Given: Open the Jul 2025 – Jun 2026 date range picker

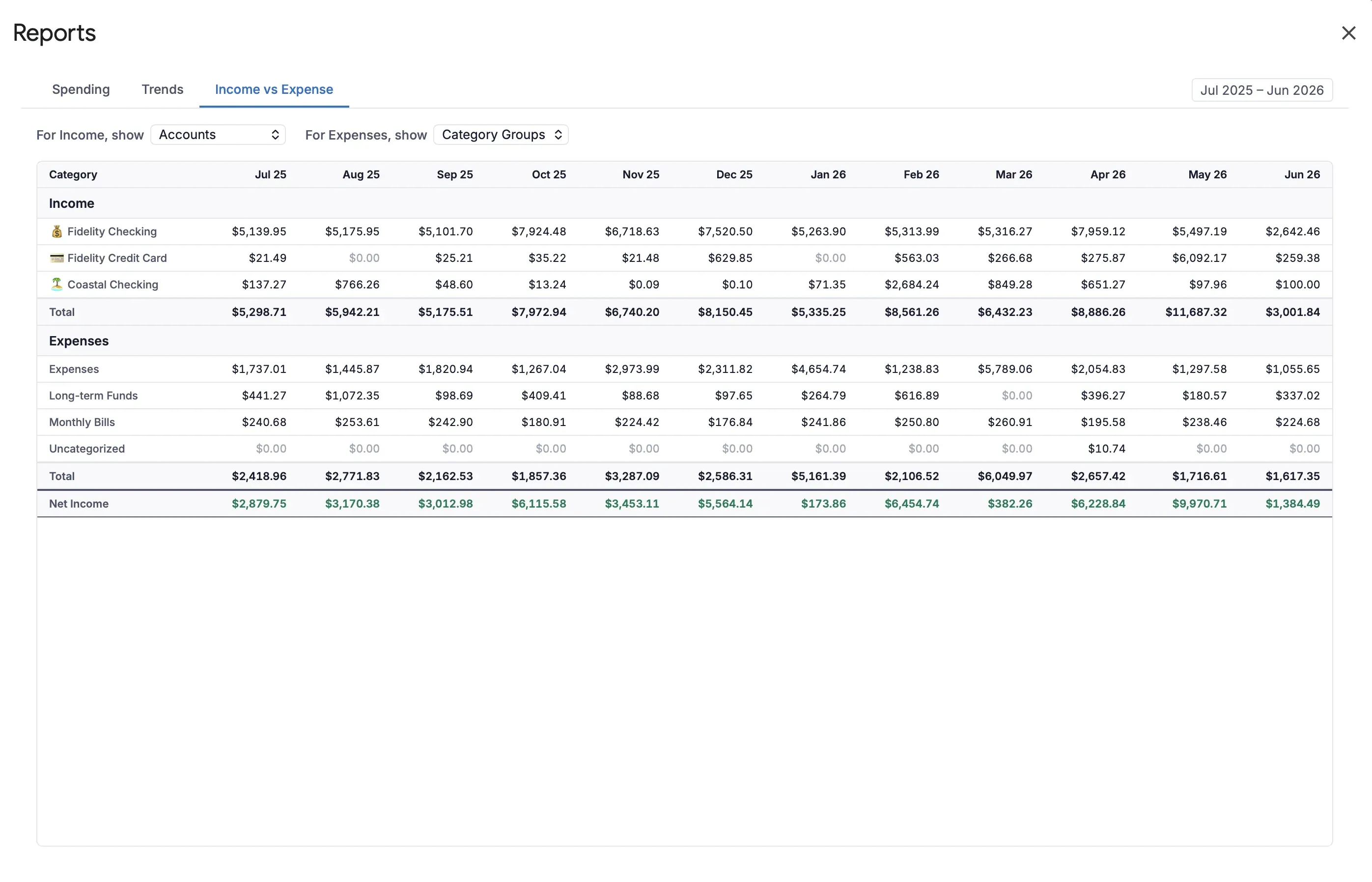Looking at the screenshot, I should [1261, 90].
